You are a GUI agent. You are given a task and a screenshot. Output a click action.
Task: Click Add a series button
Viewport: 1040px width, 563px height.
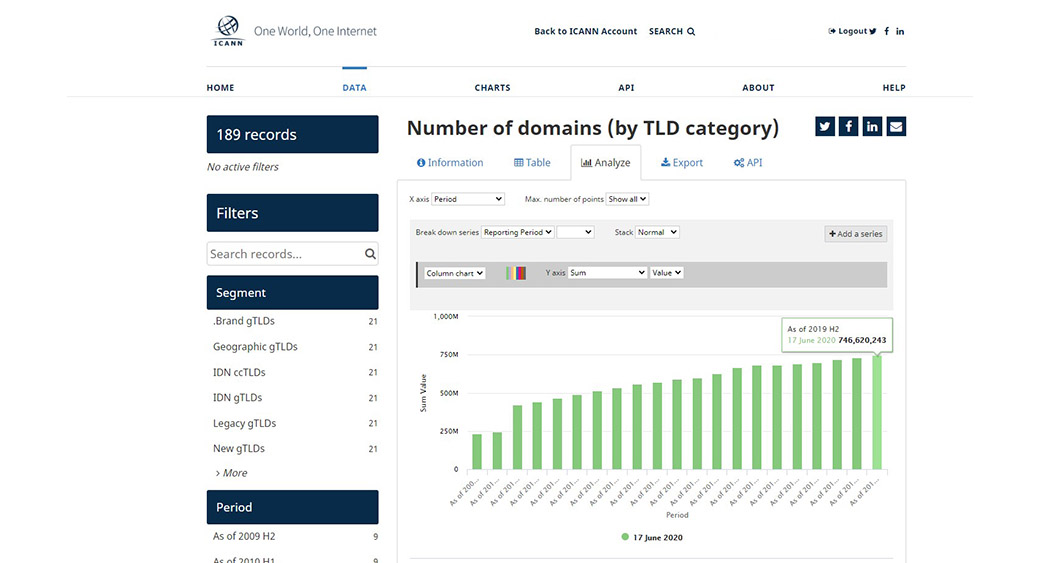[856, 234]
